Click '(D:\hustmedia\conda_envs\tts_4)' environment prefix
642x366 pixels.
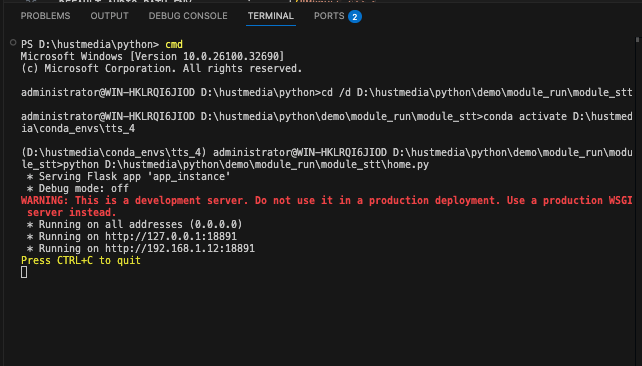tap(114, 153)
